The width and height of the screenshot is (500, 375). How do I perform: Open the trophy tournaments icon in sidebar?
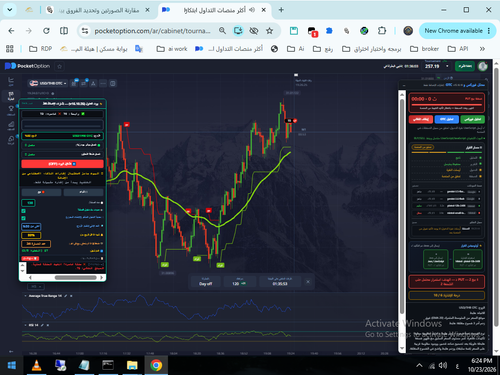tap(11, 110)
